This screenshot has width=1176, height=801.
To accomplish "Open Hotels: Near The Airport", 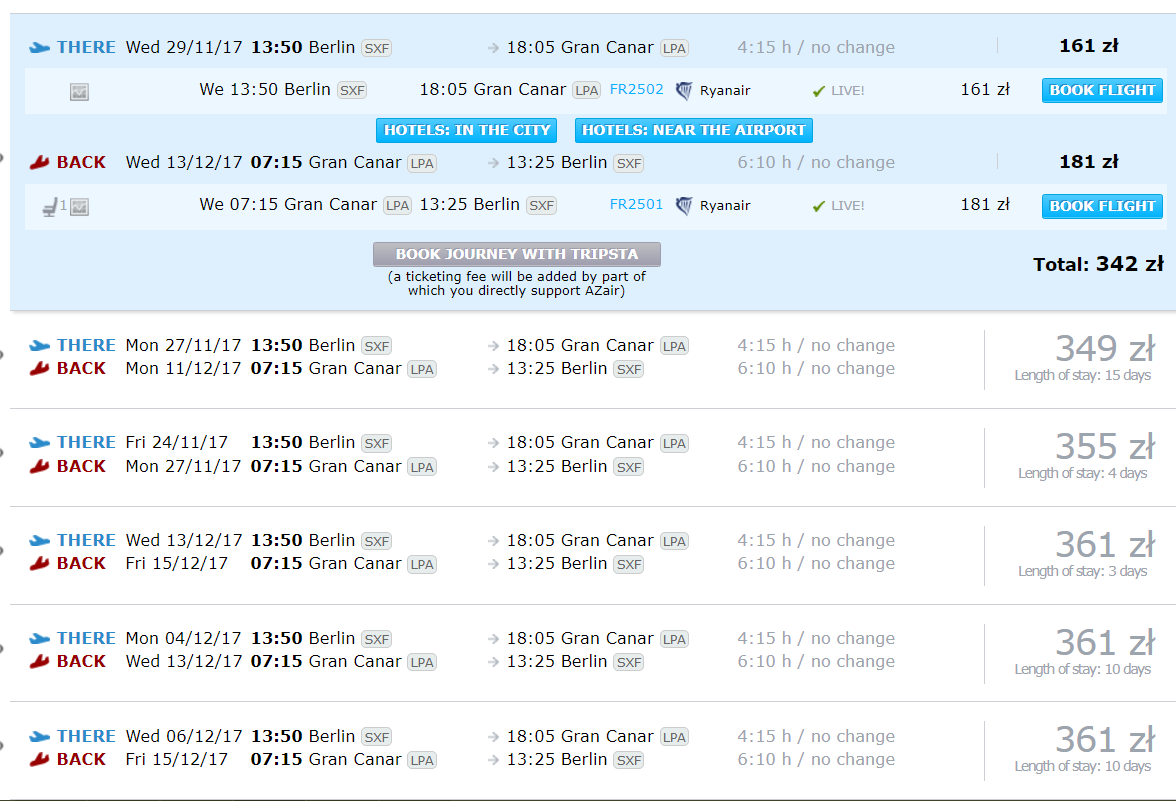I will point(694,130).
